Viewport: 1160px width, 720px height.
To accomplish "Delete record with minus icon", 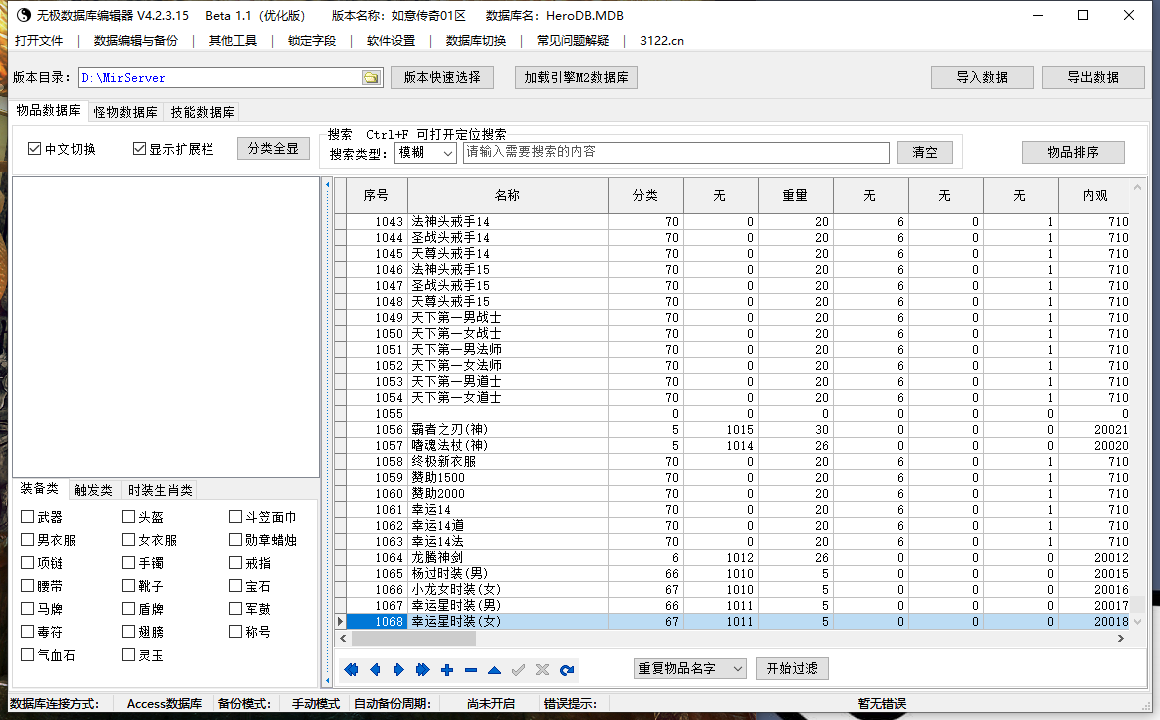I will (x=471, y=670).
